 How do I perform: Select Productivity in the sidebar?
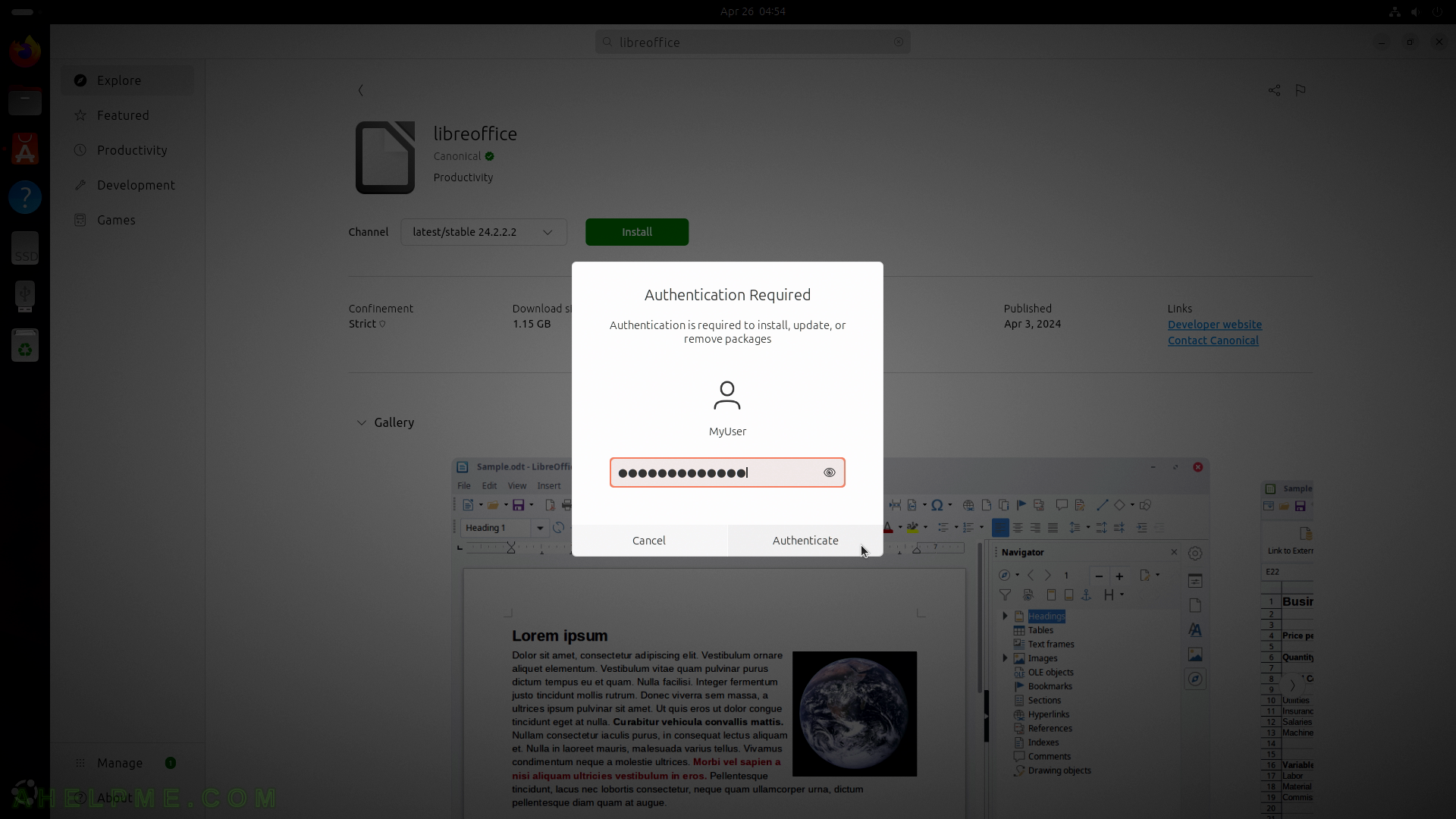pos(127,150)
